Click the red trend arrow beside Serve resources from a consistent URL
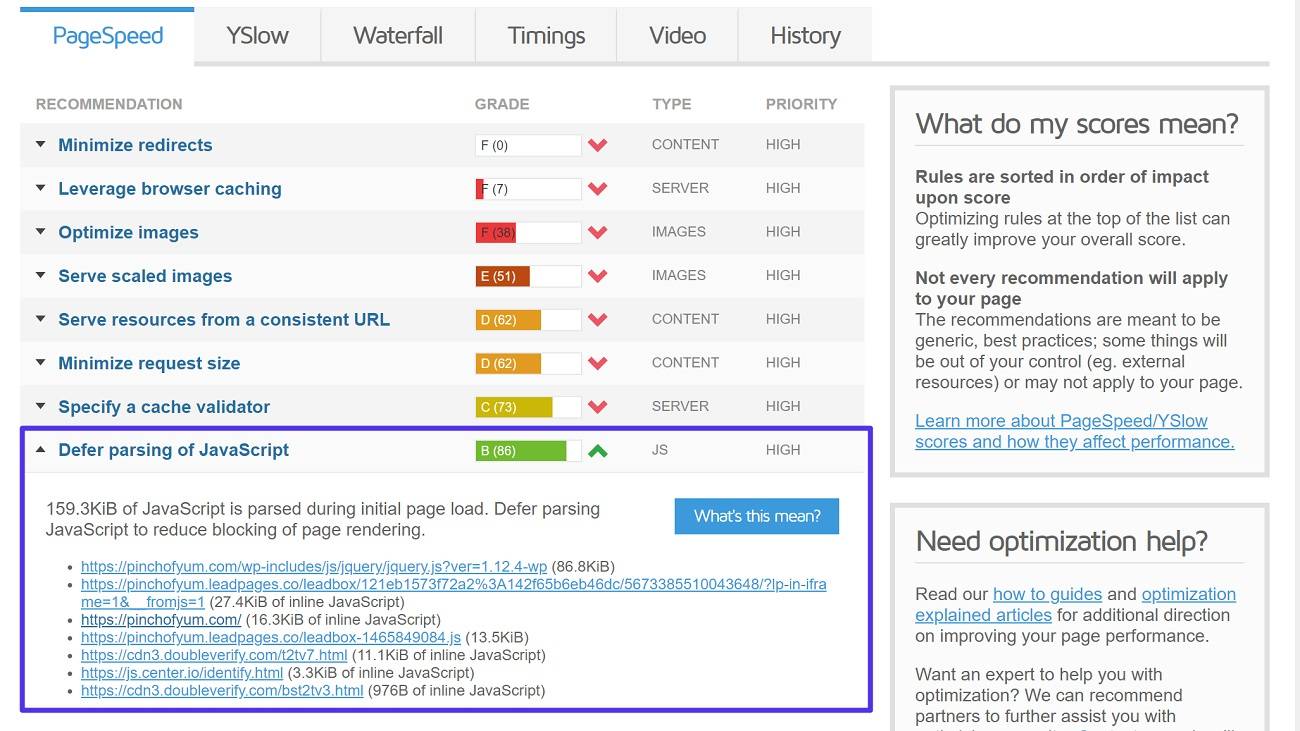This screenshot has height=731, width=1300. (x=597, y=318)
